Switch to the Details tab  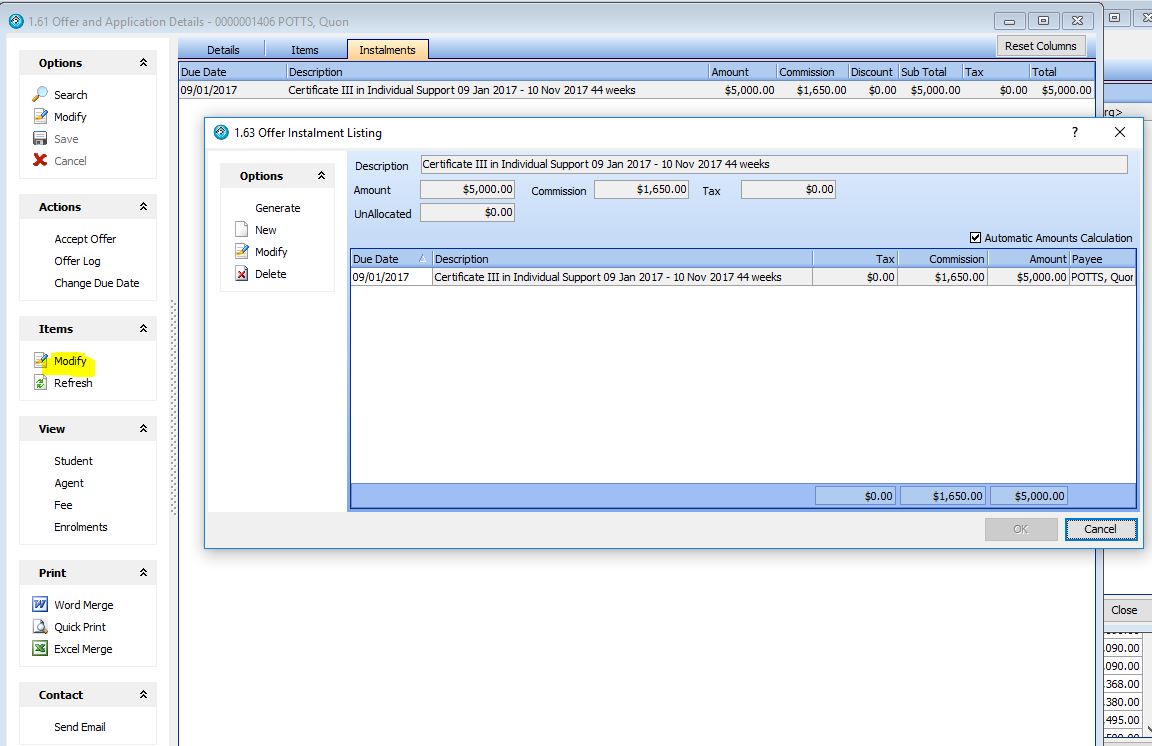pos(223,50)
